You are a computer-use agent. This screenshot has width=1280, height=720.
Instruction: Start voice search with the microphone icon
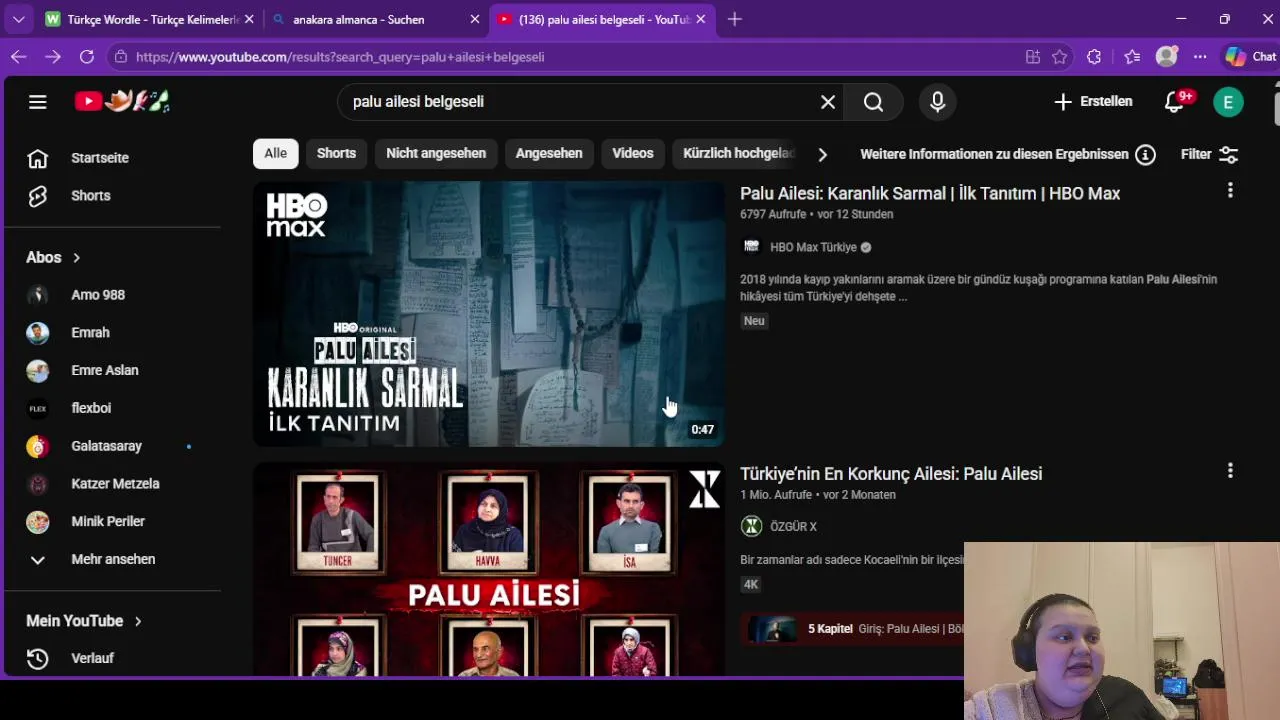[x=937, y=102]
